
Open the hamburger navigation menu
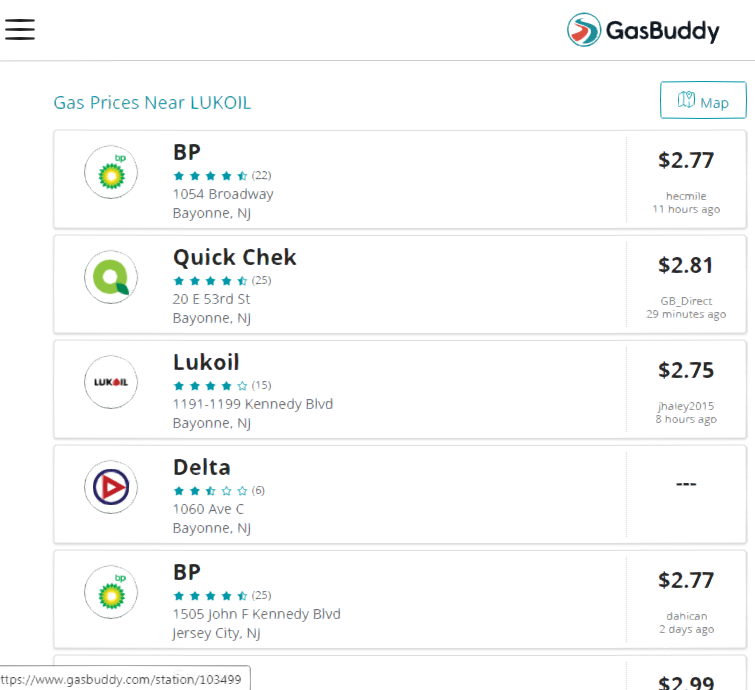[20, 29]
